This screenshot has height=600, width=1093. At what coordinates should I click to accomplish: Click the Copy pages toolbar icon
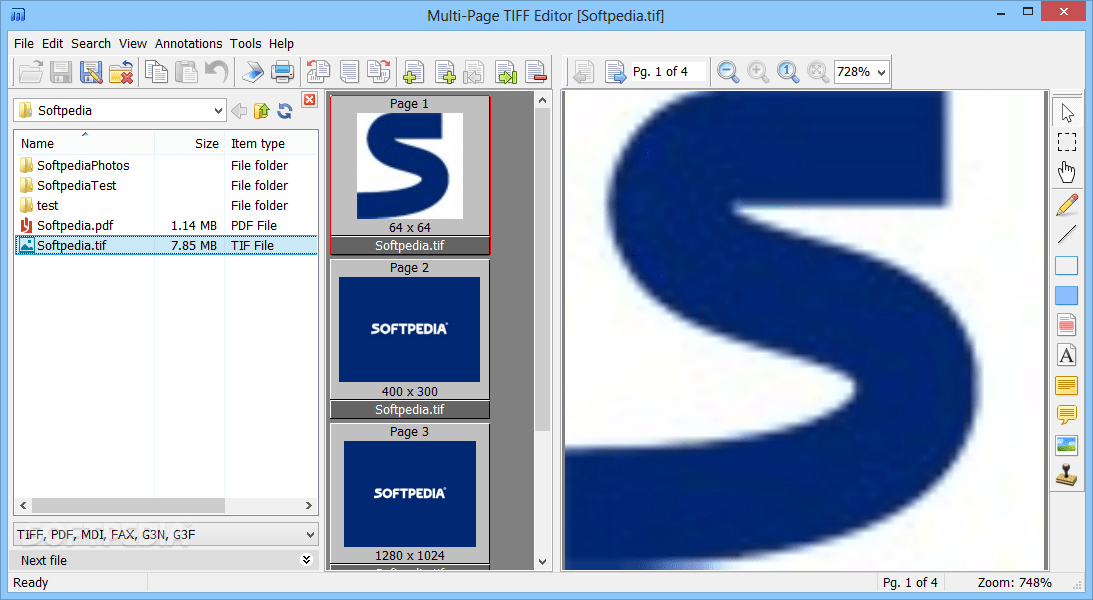[x=156, y=72]
